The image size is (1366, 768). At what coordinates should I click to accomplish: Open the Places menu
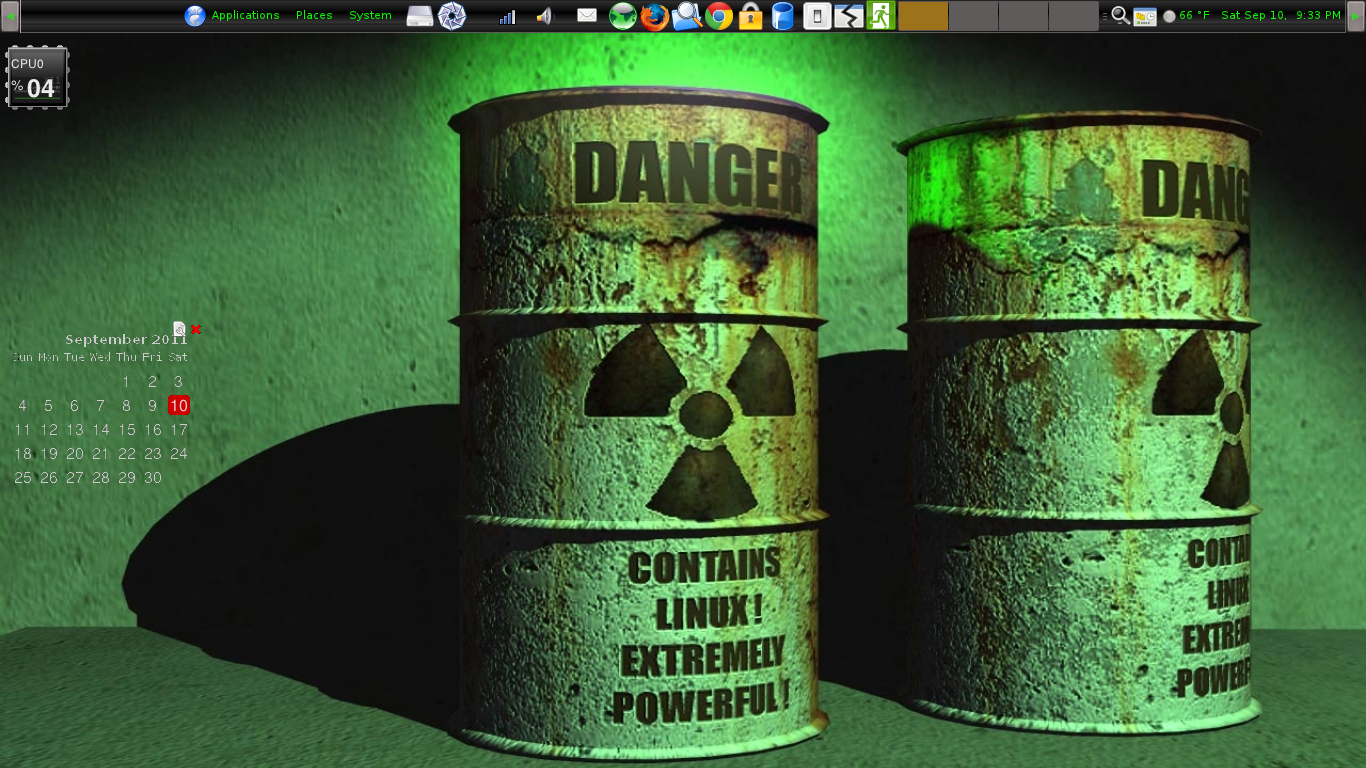tap(314, 16)
